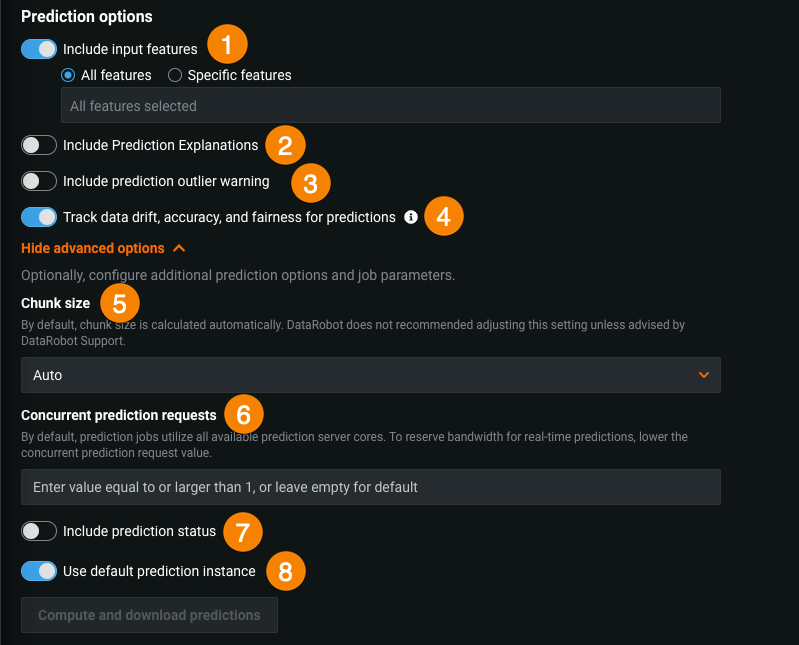This screenshot has height=645, width=799.
Task: Click orange callout badge number 1
Action: coord(227,46)
